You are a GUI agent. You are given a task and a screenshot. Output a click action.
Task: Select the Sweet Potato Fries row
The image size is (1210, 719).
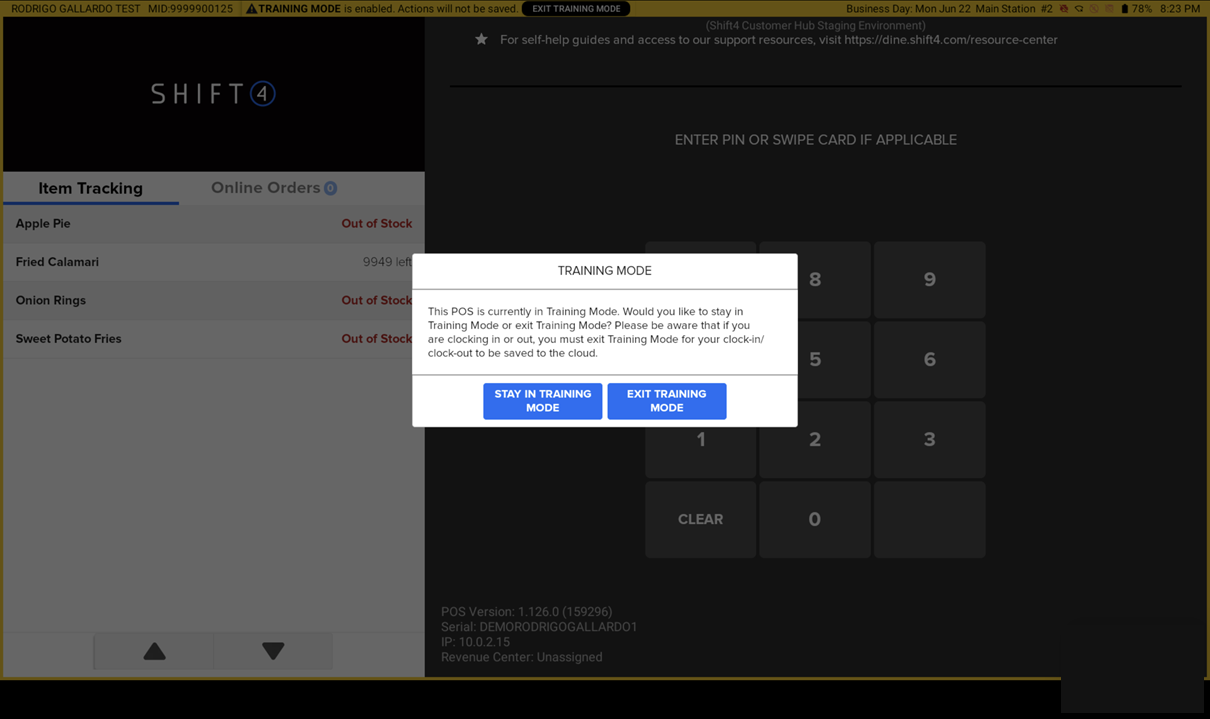click(213, 339)
